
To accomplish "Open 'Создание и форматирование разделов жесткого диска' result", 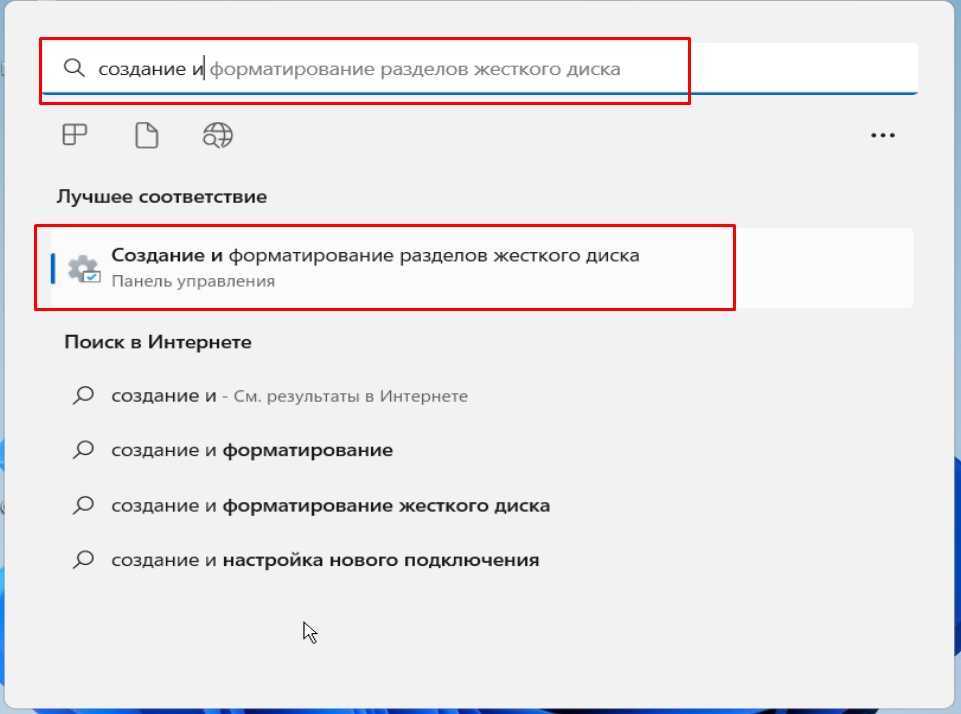I will pyautogui.click(x=375, y=256).
